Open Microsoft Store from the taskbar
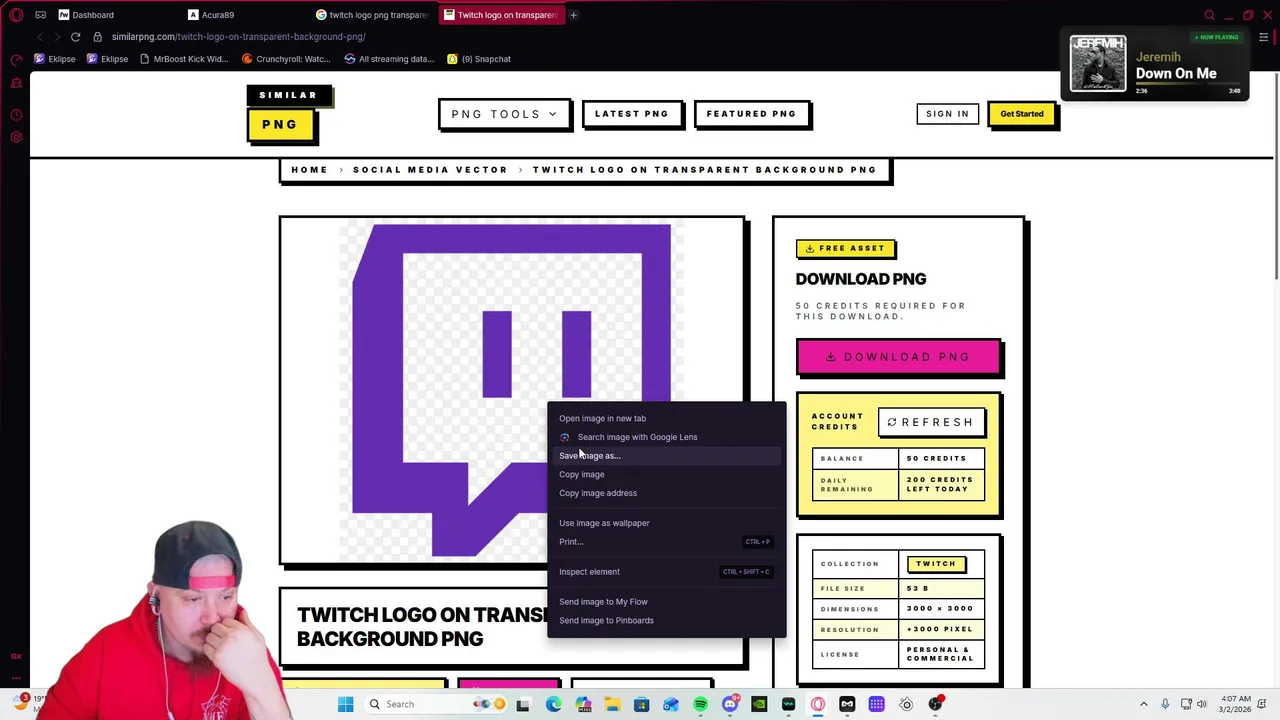The image size is (1280, 720). [x=641, y=704]
